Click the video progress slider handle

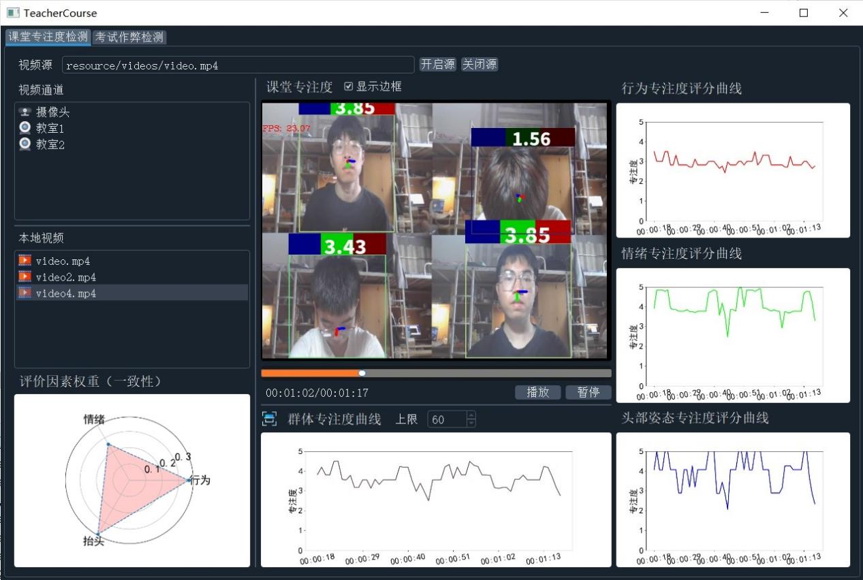pos(363,373)
